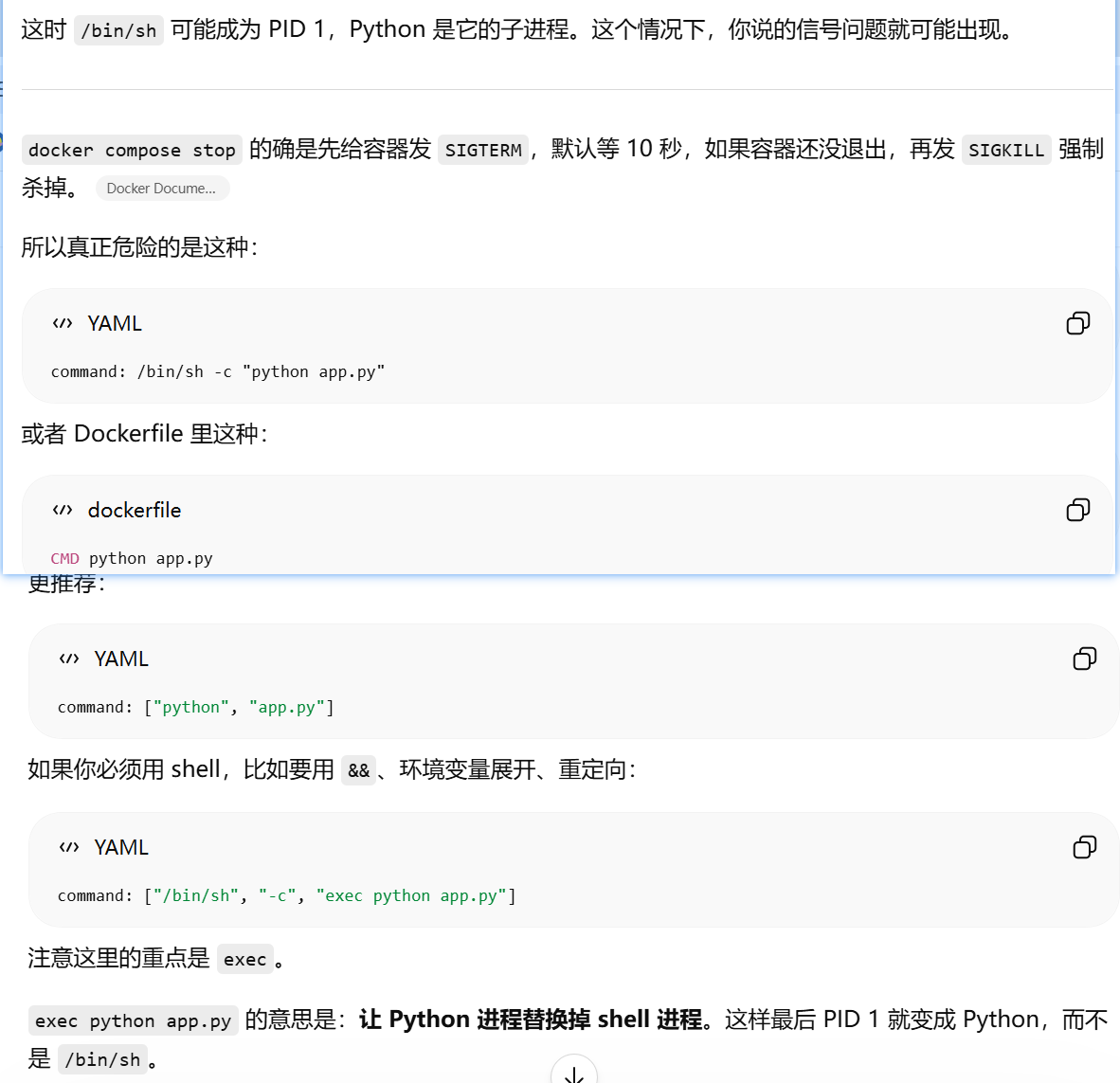Image resolution: width=1120 pixels, height=1083 pixels.
Task: Click the text 所以真正危险的是这种
Action: point(139,247)
